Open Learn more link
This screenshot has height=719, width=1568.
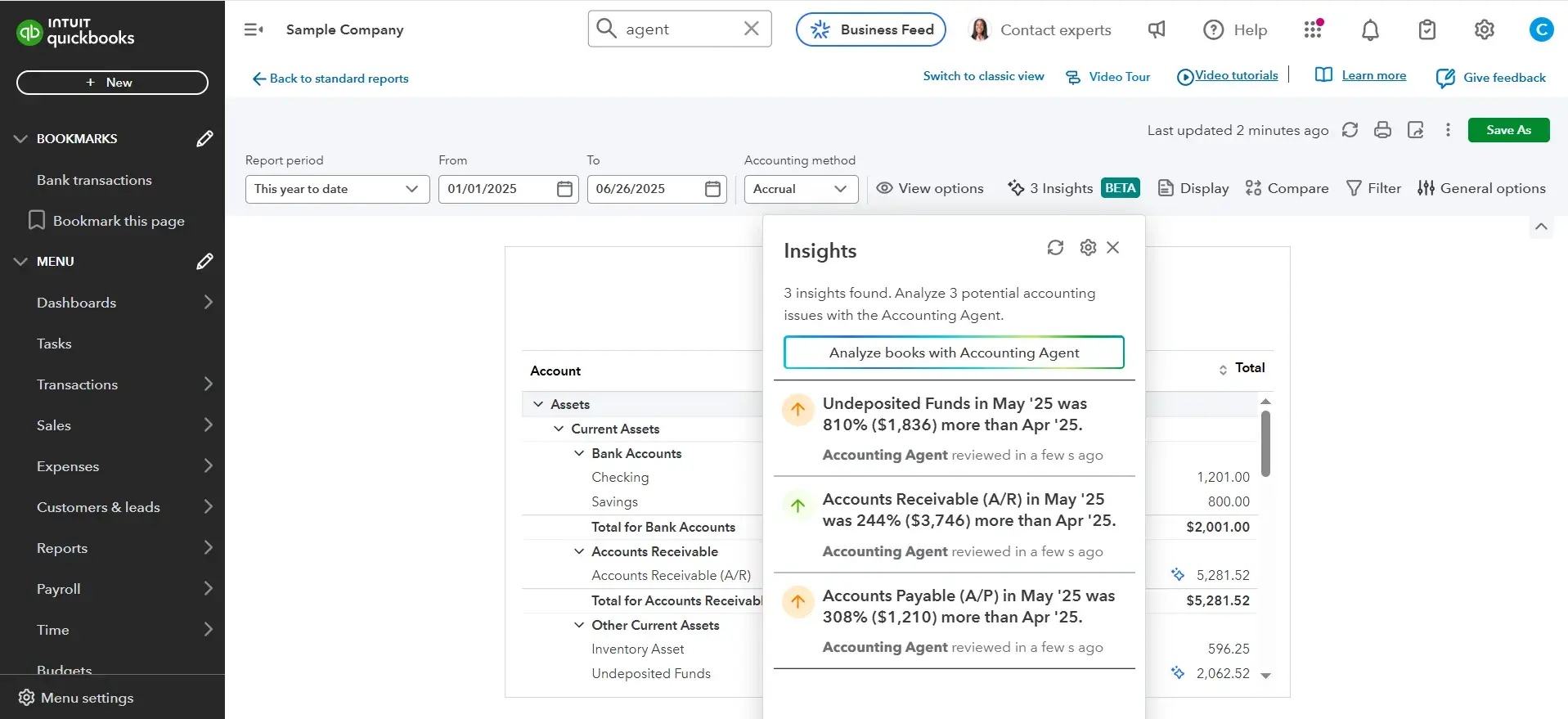tap(1361, 75)
